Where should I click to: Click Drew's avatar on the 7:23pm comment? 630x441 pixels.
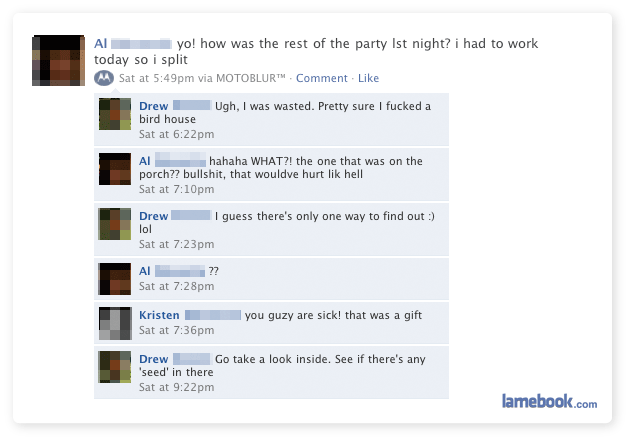coord(115,224)
